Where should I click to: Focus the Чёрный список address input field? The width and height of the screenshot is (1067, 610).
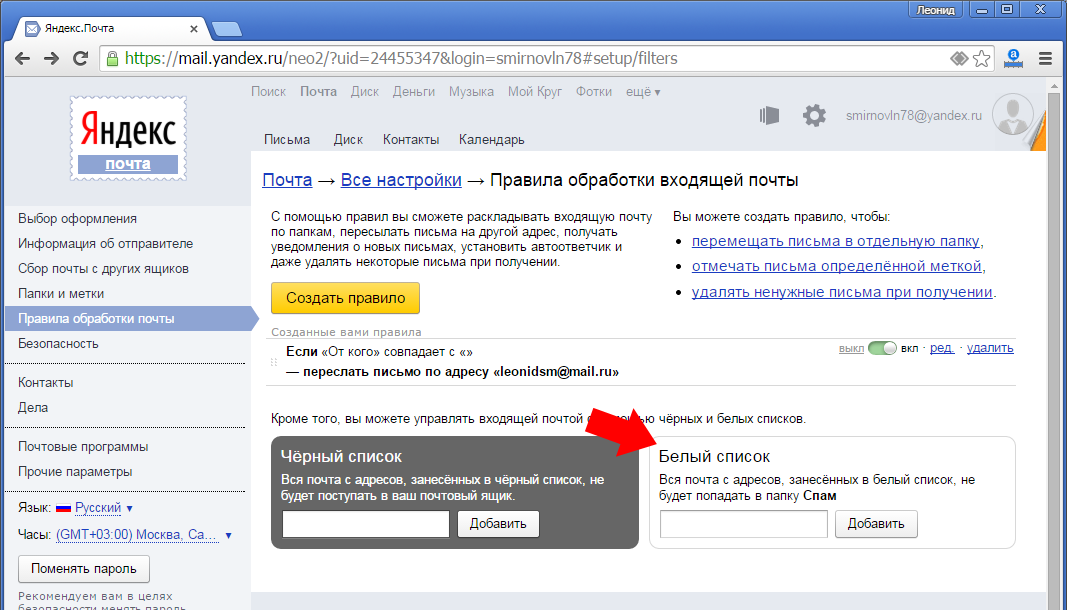(366, 524)
